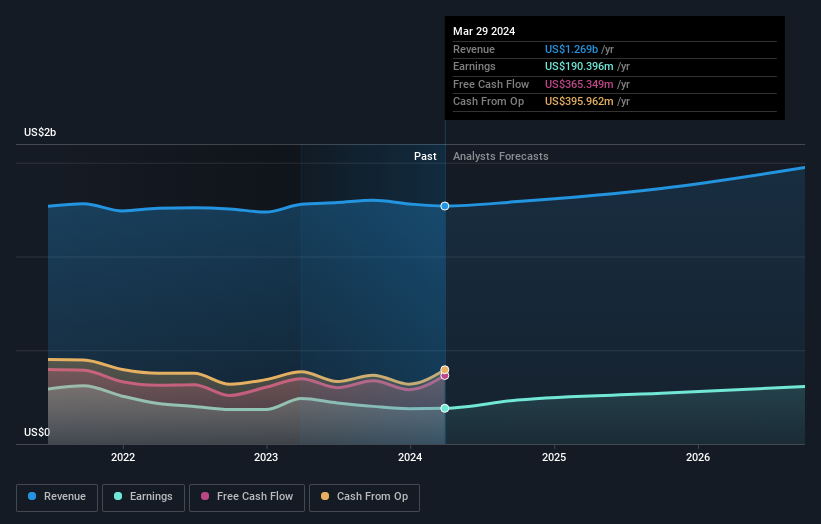
Task: Click the blue Revenue data point marker
Action: point(445,206)
